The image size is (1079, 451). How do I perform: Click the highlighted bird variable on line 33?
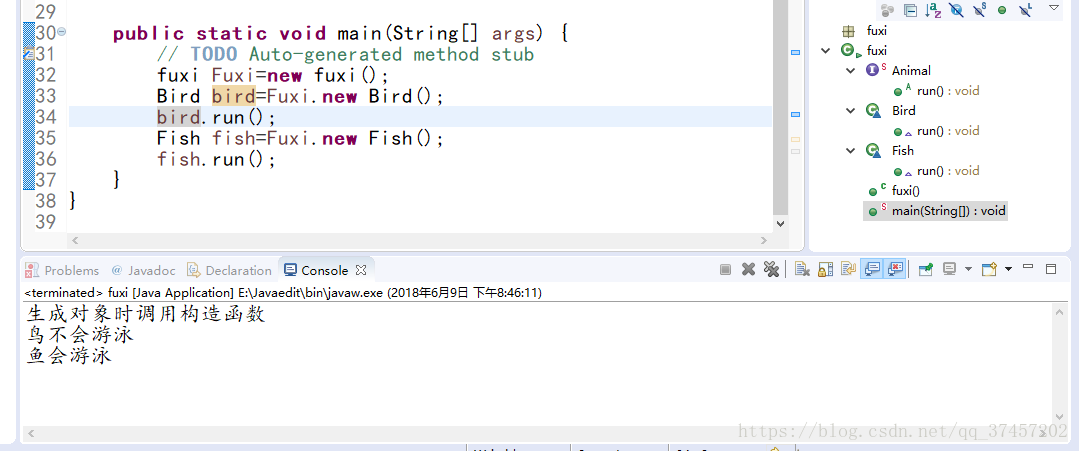tap(233, 96)
